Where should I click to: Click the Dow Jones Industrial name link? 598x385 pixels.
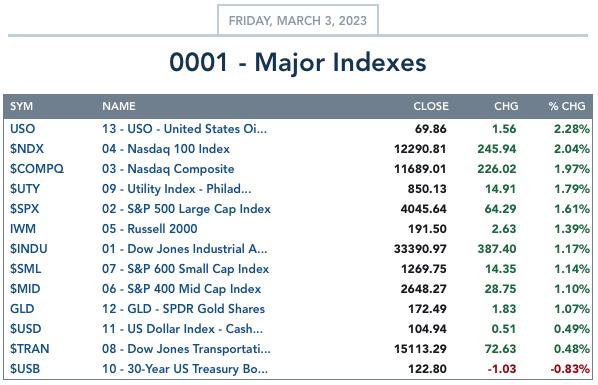point(185,249)
